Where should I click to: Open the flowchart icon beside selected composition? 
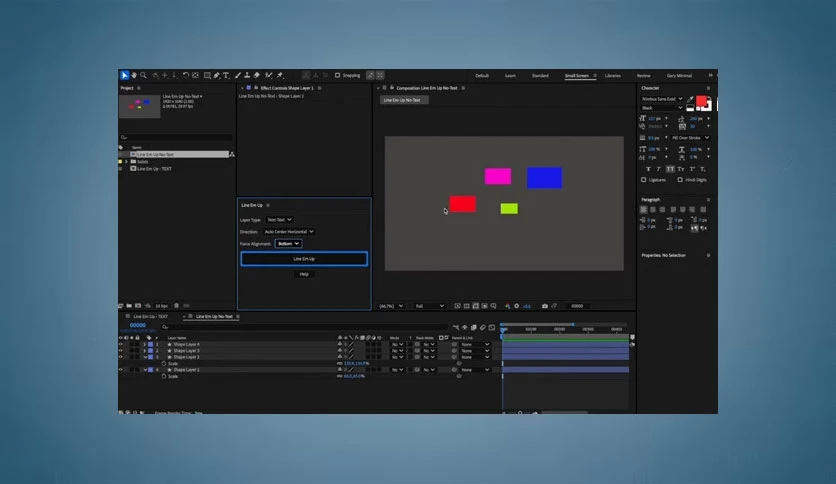point(232,154)
